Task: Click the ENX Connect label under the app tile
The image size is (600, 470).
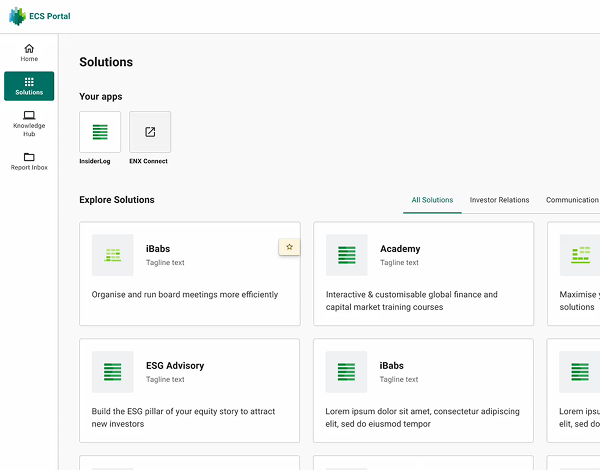Action: pyautogui.click(x=148, y=161)
